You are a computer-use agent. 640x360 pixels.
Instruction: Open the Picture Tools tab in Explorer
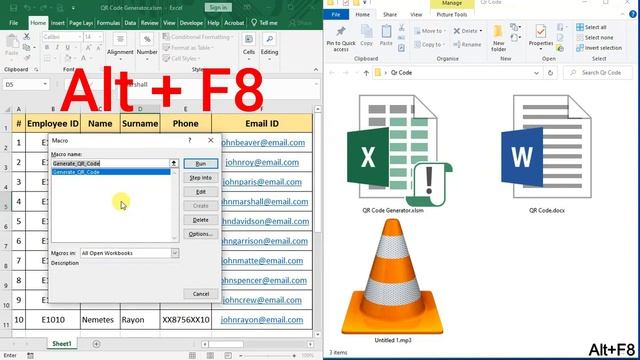pos(452,14)
